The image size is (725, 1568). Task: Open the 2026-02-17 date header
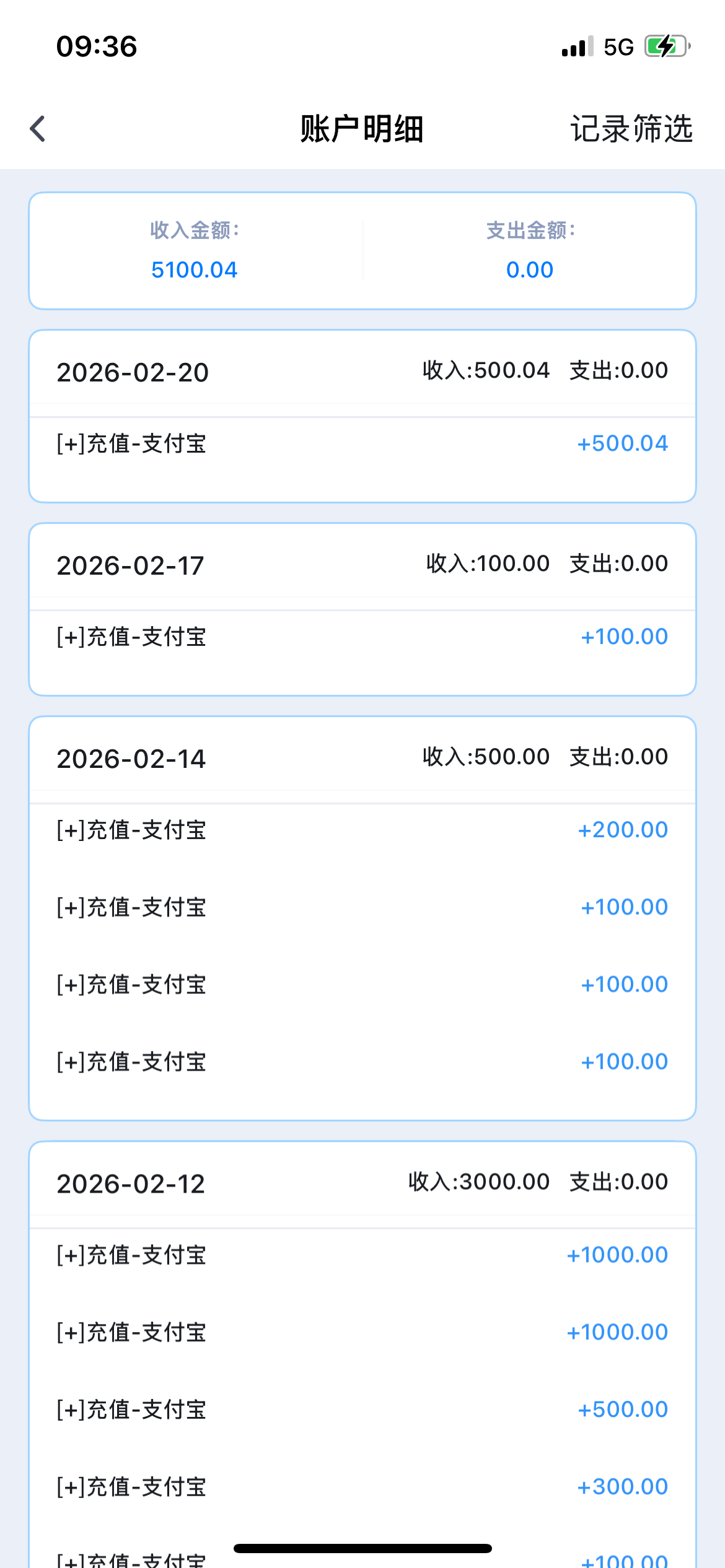(x=130, y=565)
